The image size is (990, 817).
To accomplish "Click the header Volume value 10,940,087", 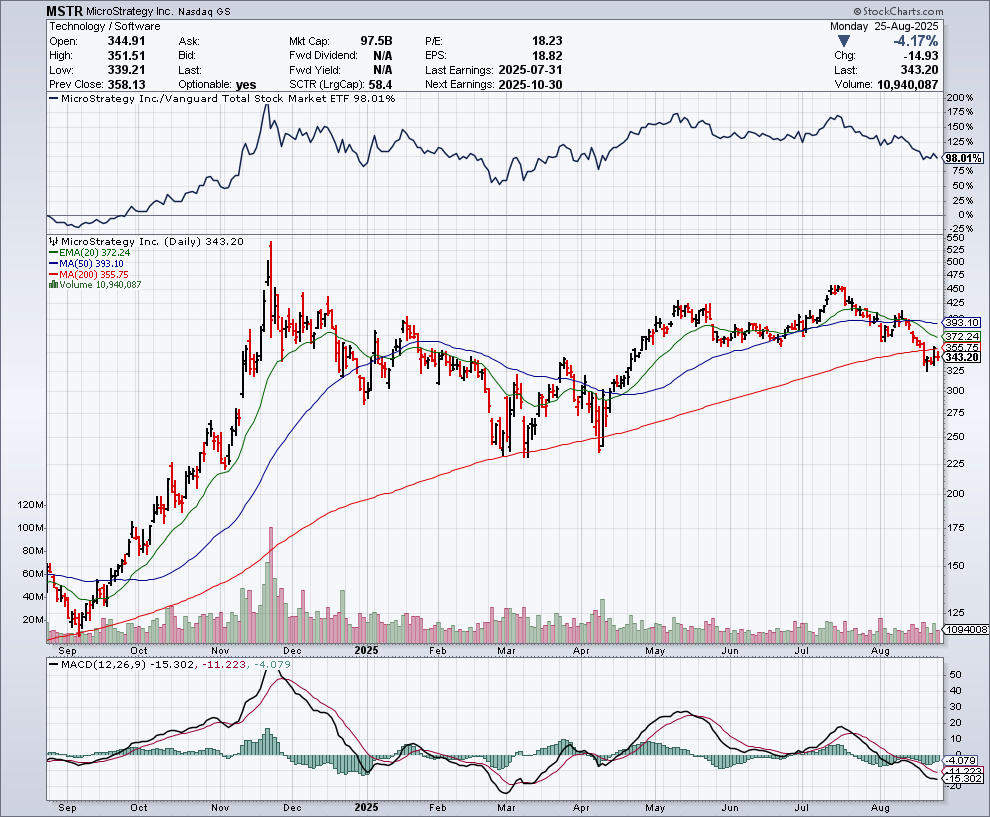I will coord(908,85).
